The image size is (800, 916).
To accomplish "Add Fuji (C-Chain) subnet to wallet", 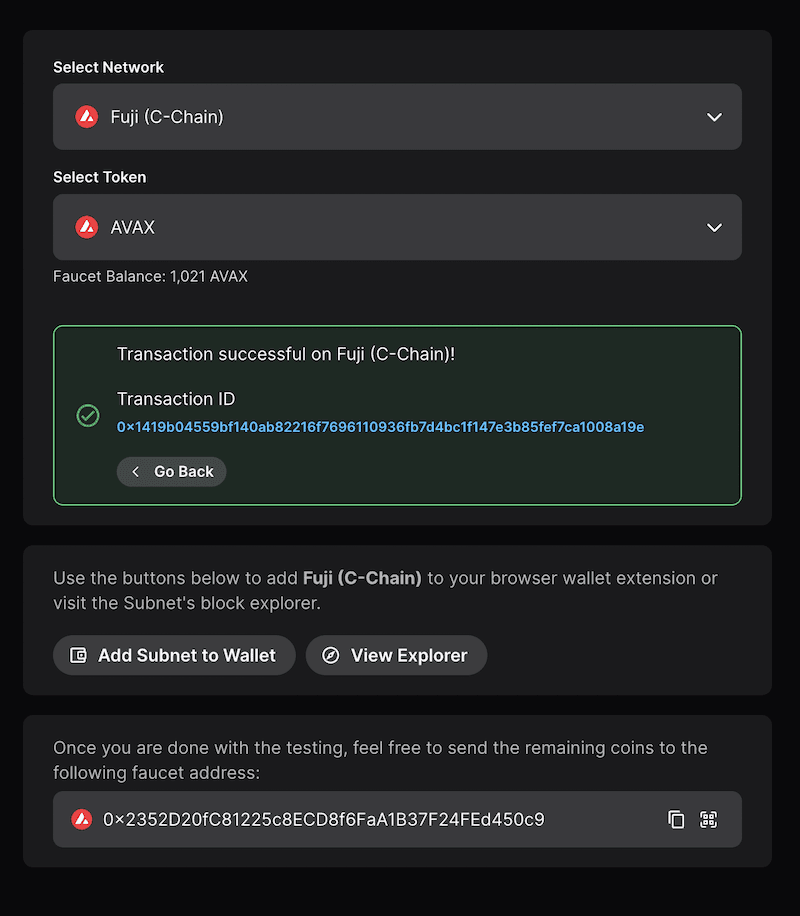I will 173,655.
